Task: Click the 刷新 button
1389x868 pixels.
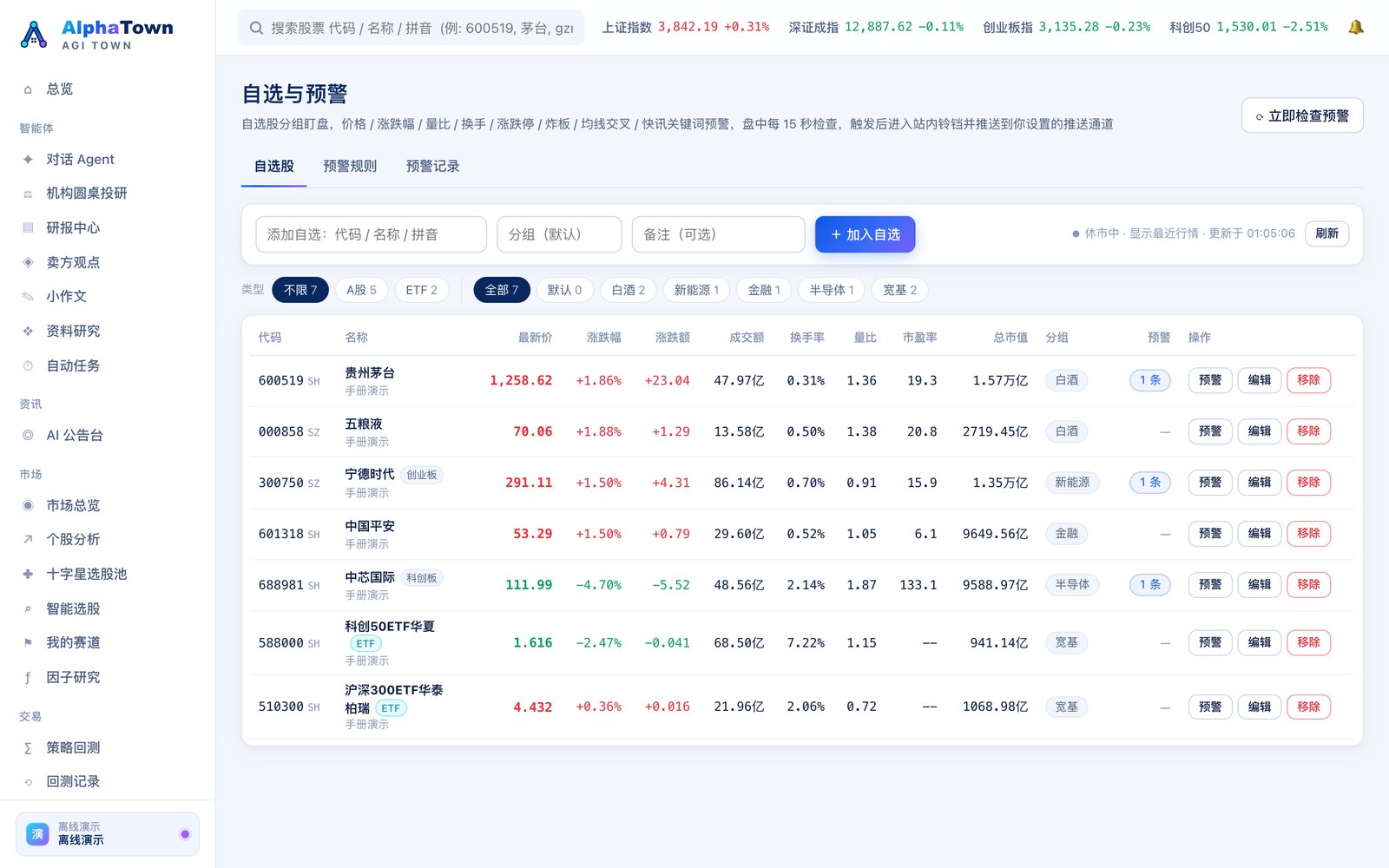Action: click(1326, 233)
